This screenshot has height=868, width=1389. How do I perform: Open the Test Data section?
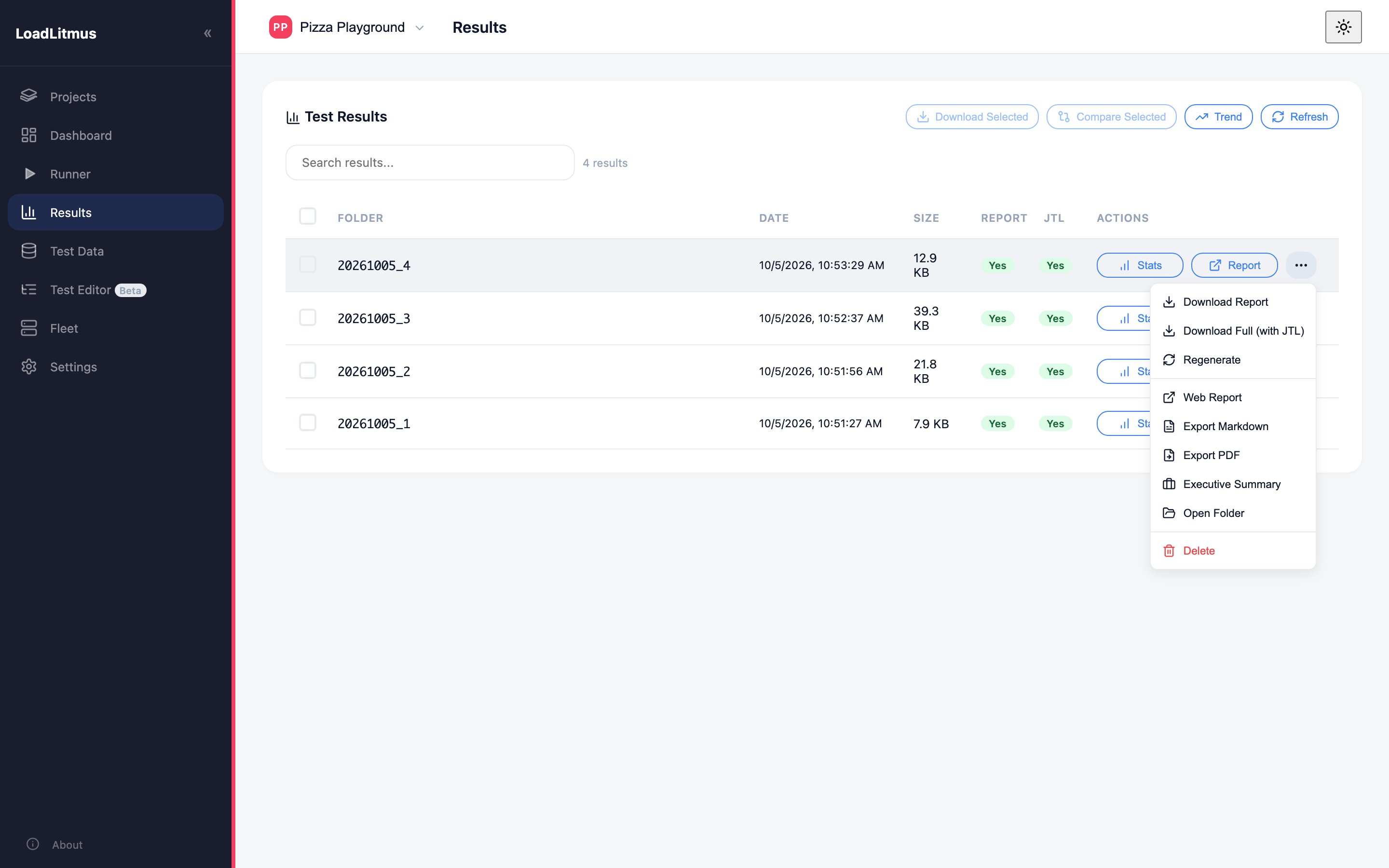coord(115,251)
